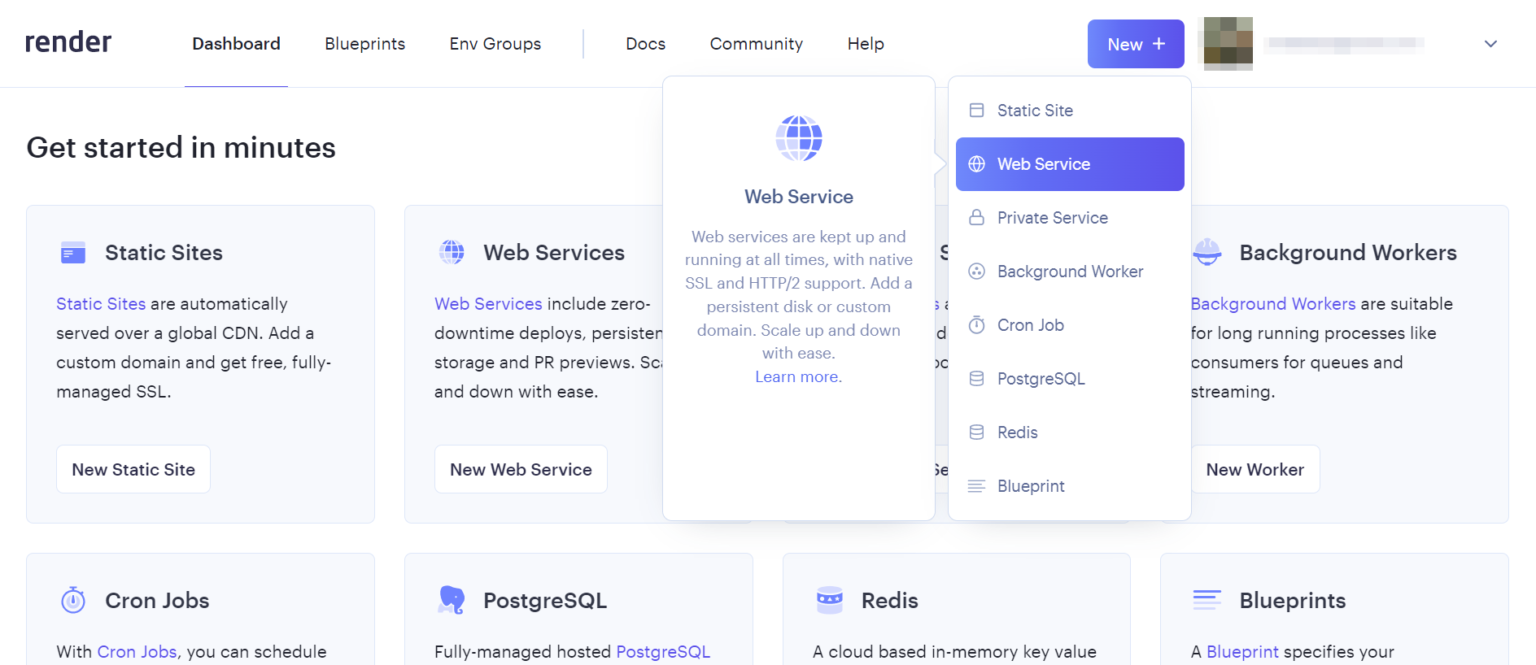Click the Private Service lock icon
Image resolution: width=1536 pixels, height=665 pixels.
[x=977, y=217]
